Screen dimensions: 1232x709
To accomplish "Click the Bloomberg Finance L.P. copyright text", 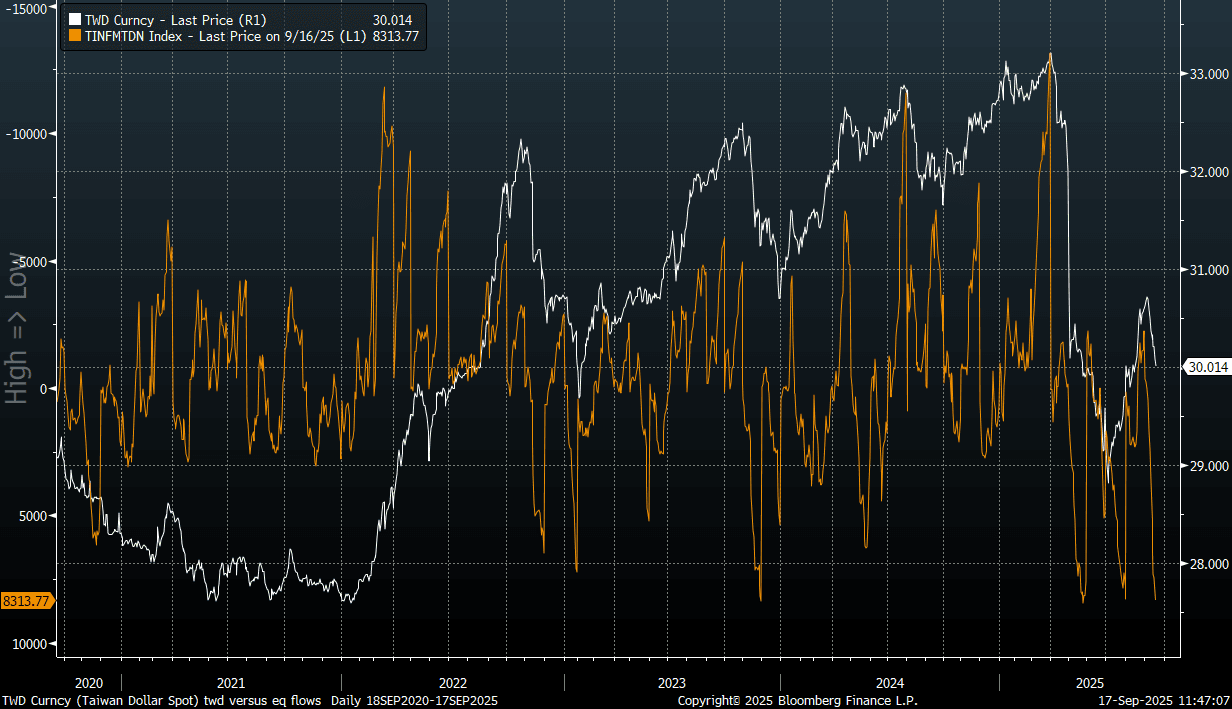I will [x=797, y=701].
